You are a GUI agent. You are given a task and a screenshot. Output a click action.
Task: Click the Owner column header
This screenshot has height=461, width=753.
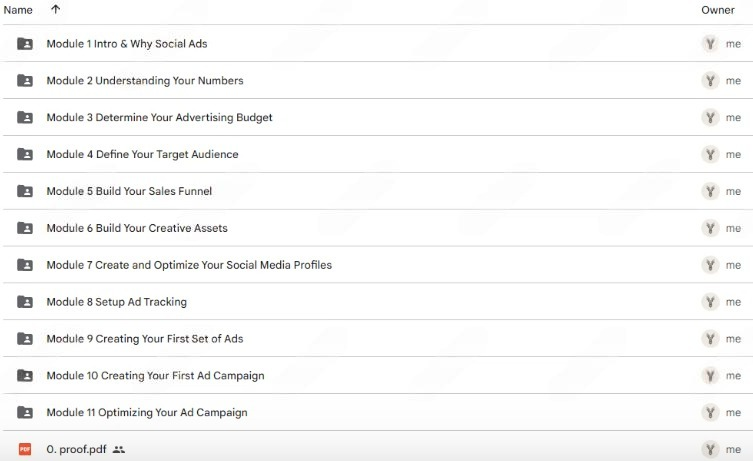pos(717,10)
